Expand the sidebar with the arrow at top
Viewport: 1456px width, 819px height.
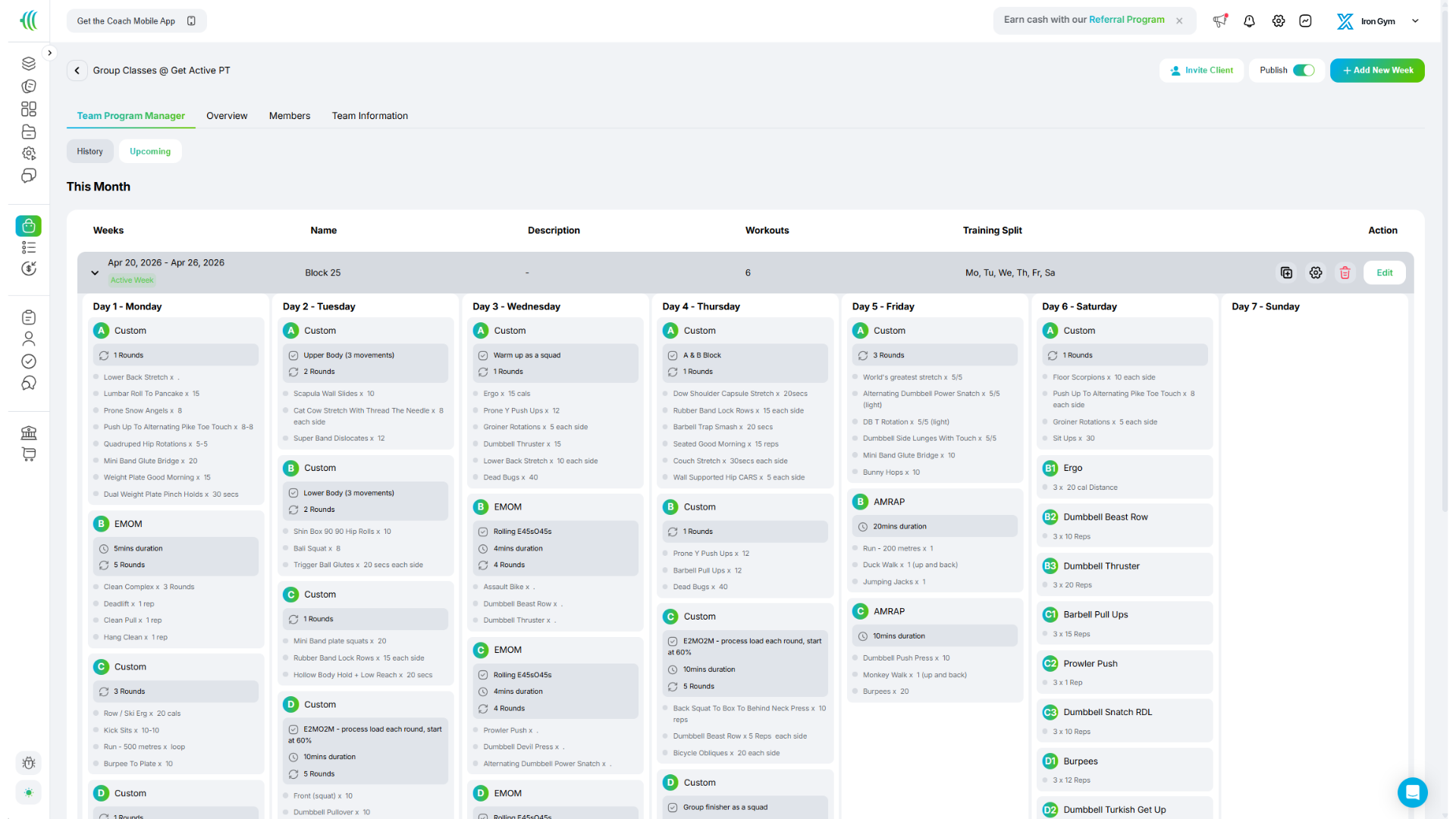point(50,52)
